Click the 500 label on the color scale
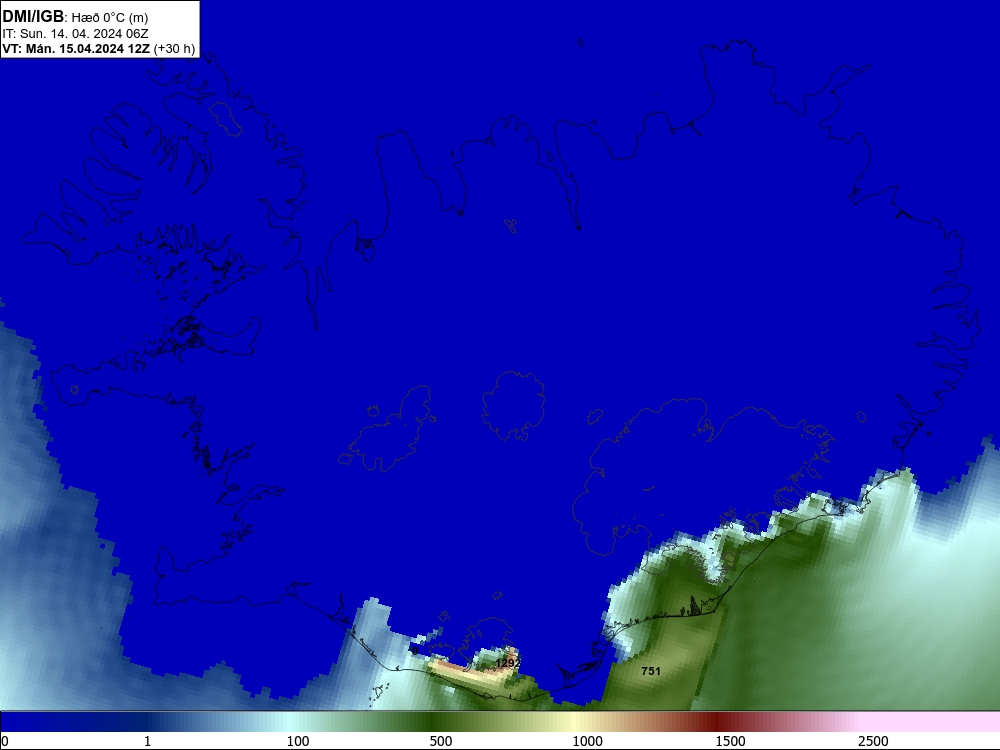The image size is (1000, 750). pyautogui.click(x=441, y=741)
